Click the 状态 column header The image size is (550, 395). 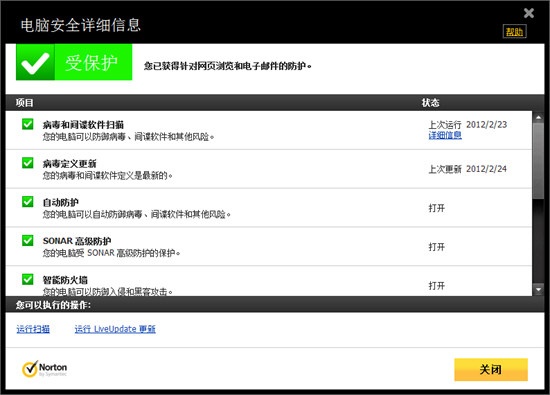pyautogui.click(x=430, y=103)
